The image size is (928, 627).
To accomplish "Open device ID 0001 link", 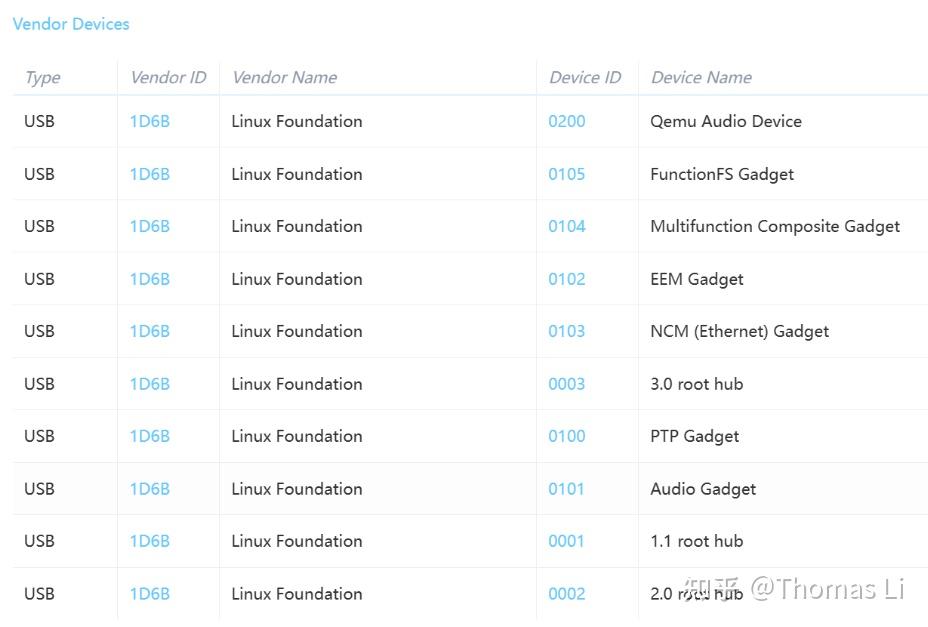I will coord(566,541).
